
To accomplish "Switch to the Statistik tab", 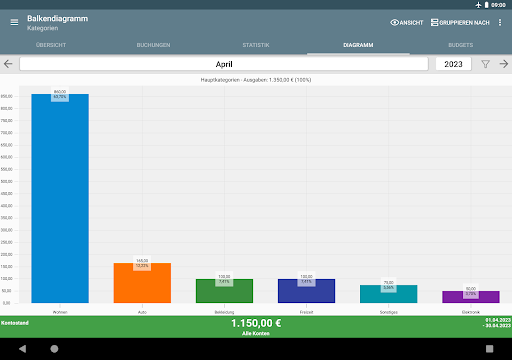I will point(256,45).
